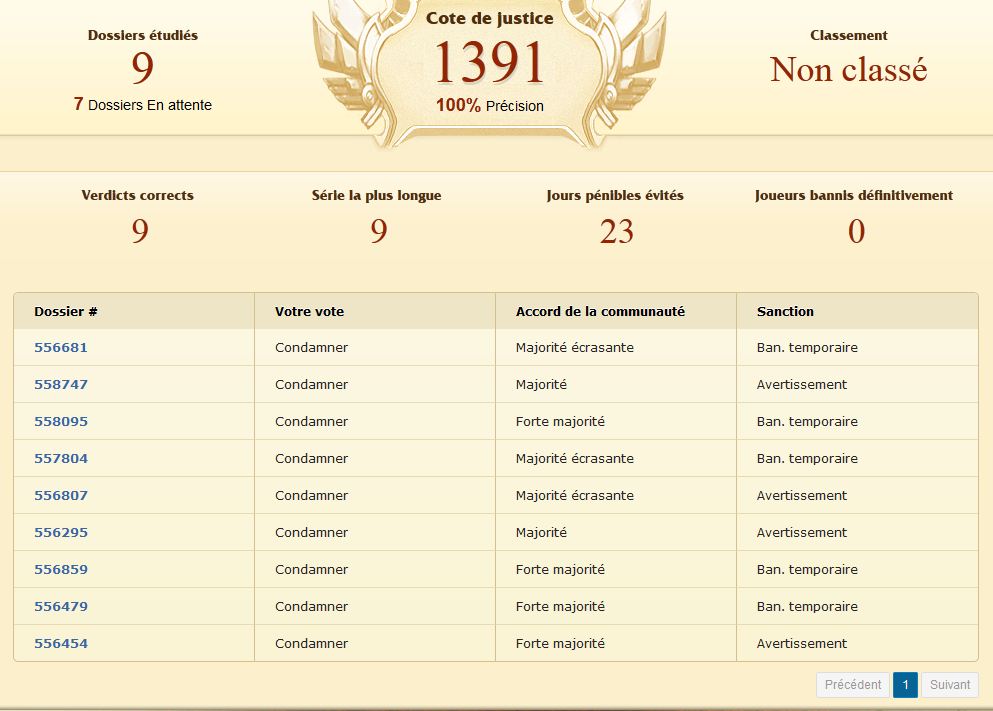The height and width of the screenshot is (711, 993).
Task: Open dossier 556295
Action: [61, 533]
